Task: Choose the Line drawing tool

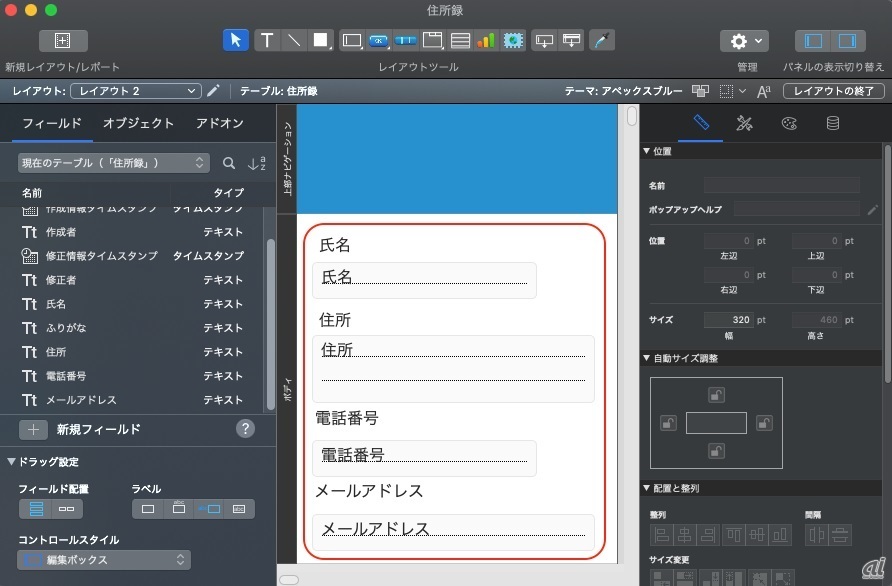Action: [x=294, y=40]
